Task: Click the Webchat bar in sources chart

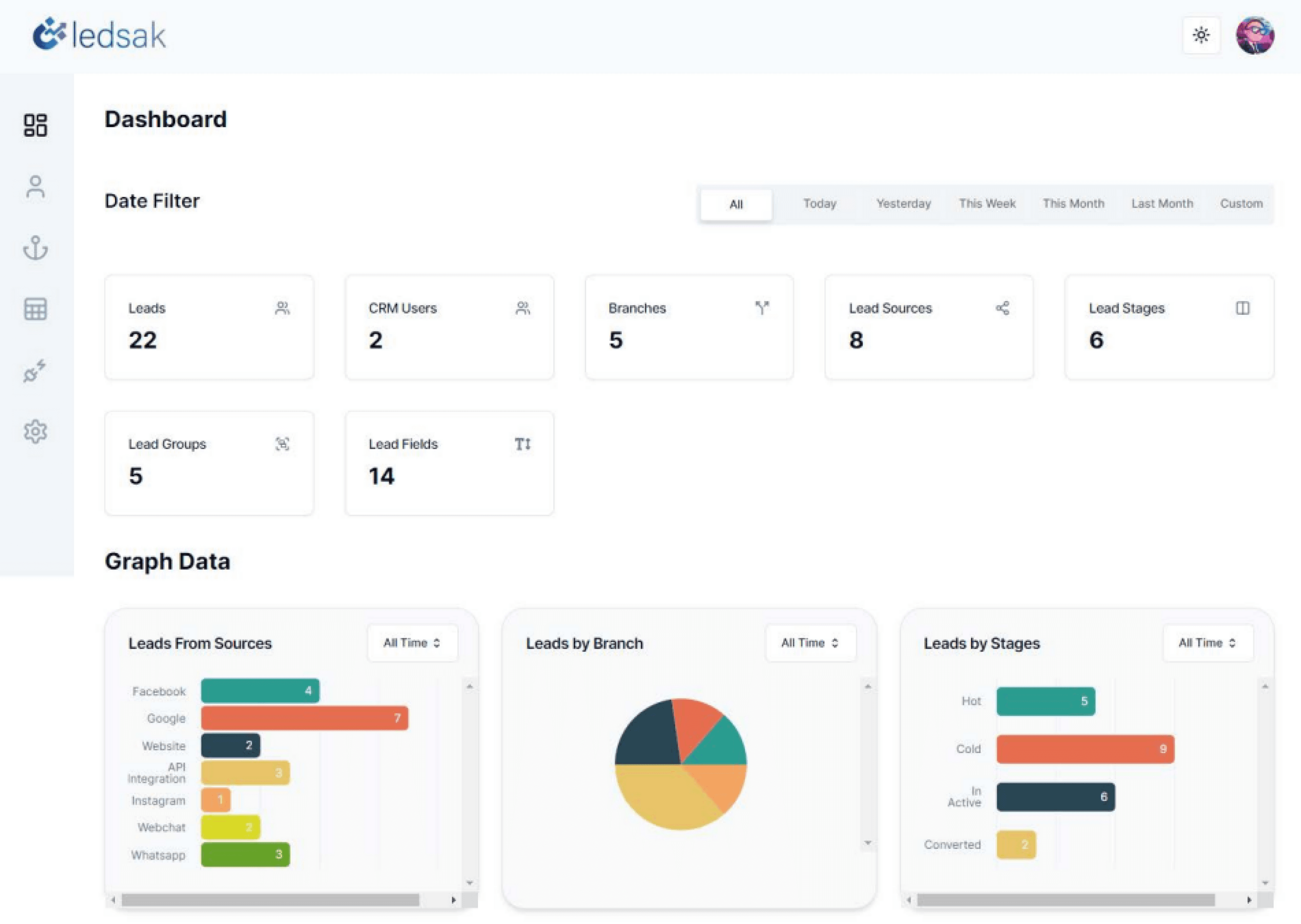Action: tap(230, 827)
